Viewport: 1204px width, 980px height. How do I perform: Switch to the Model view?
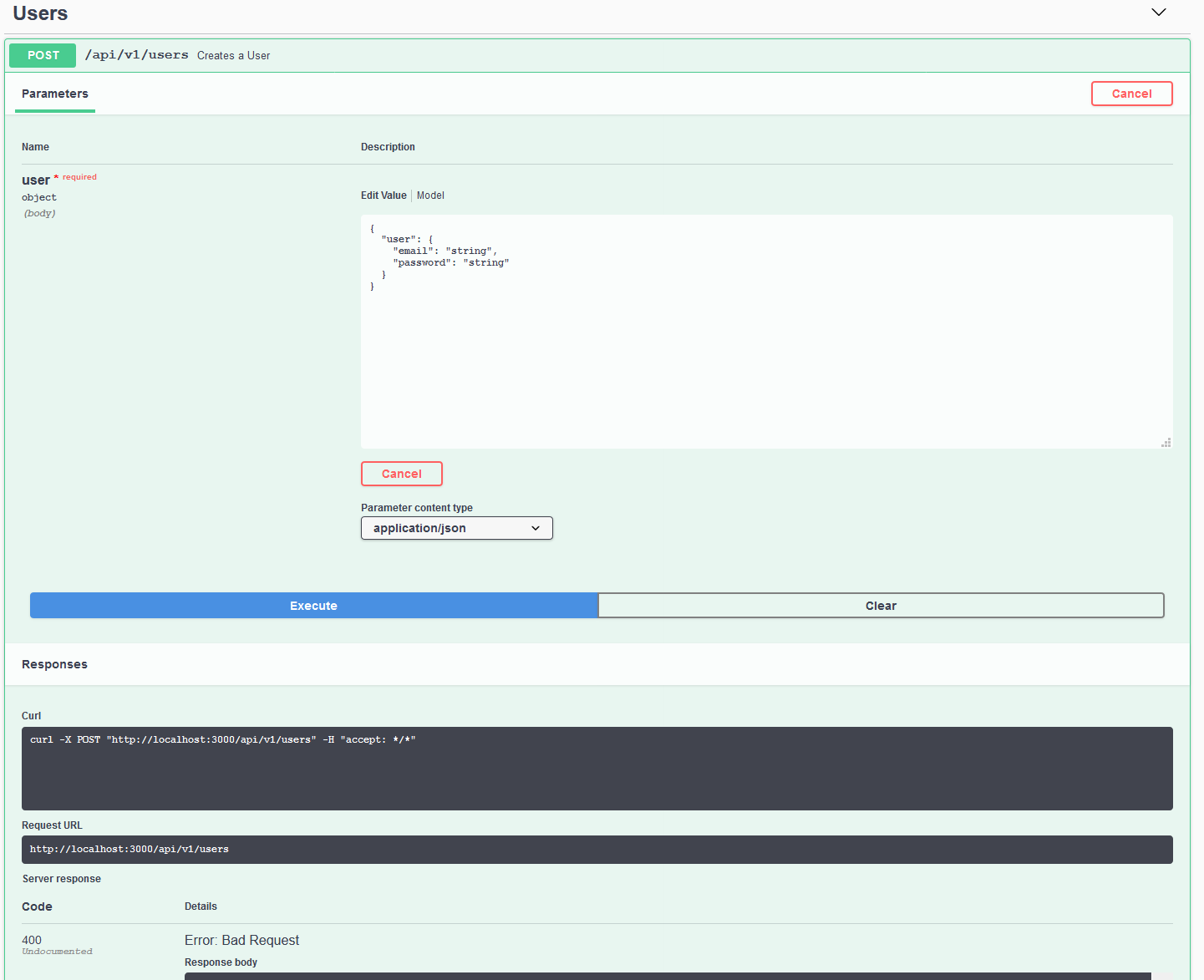(430, 195)
